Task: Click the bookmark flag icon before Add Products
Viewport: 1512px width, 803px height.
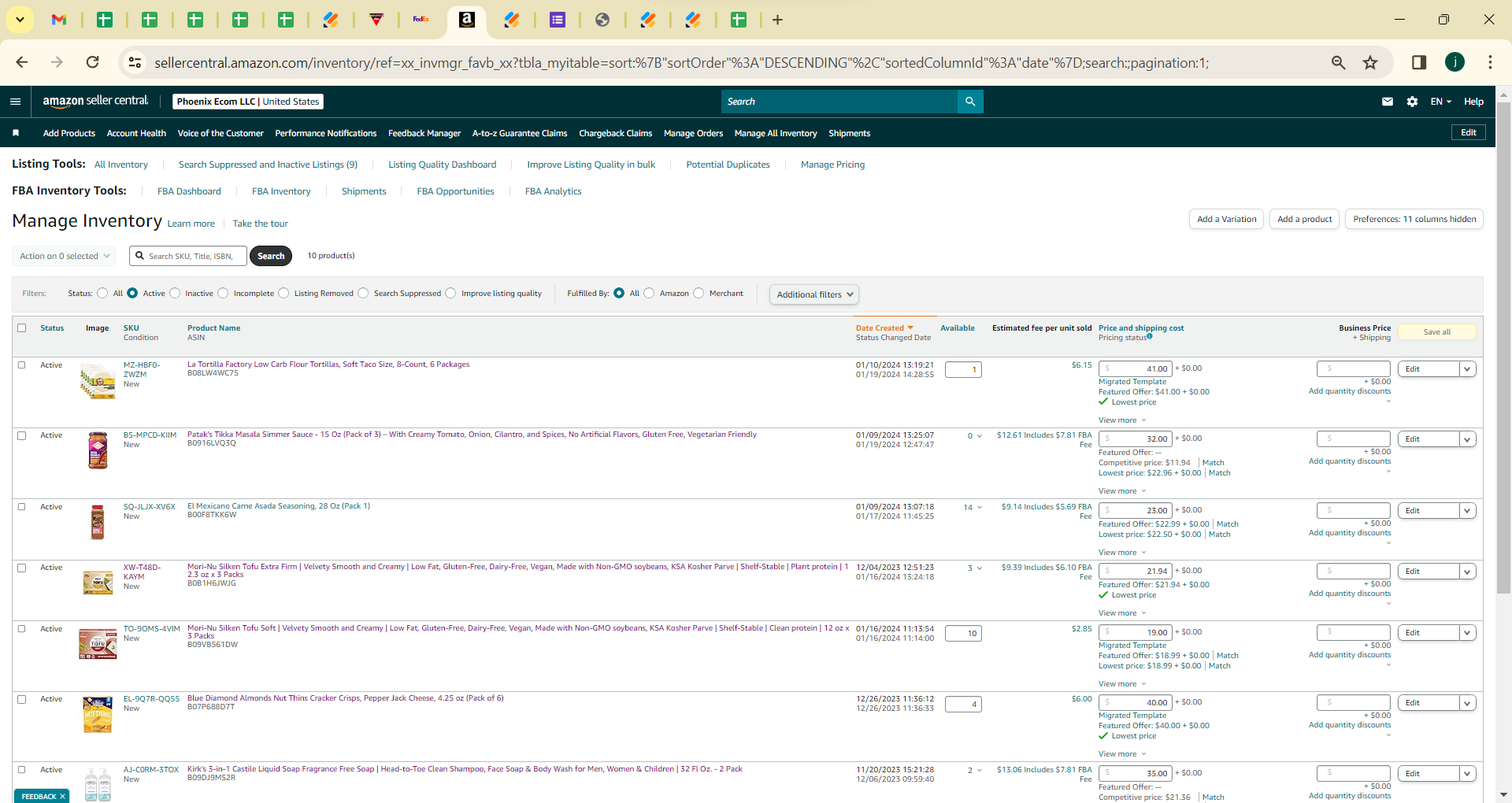Action: pyautogui.click(x=16, y=133)
